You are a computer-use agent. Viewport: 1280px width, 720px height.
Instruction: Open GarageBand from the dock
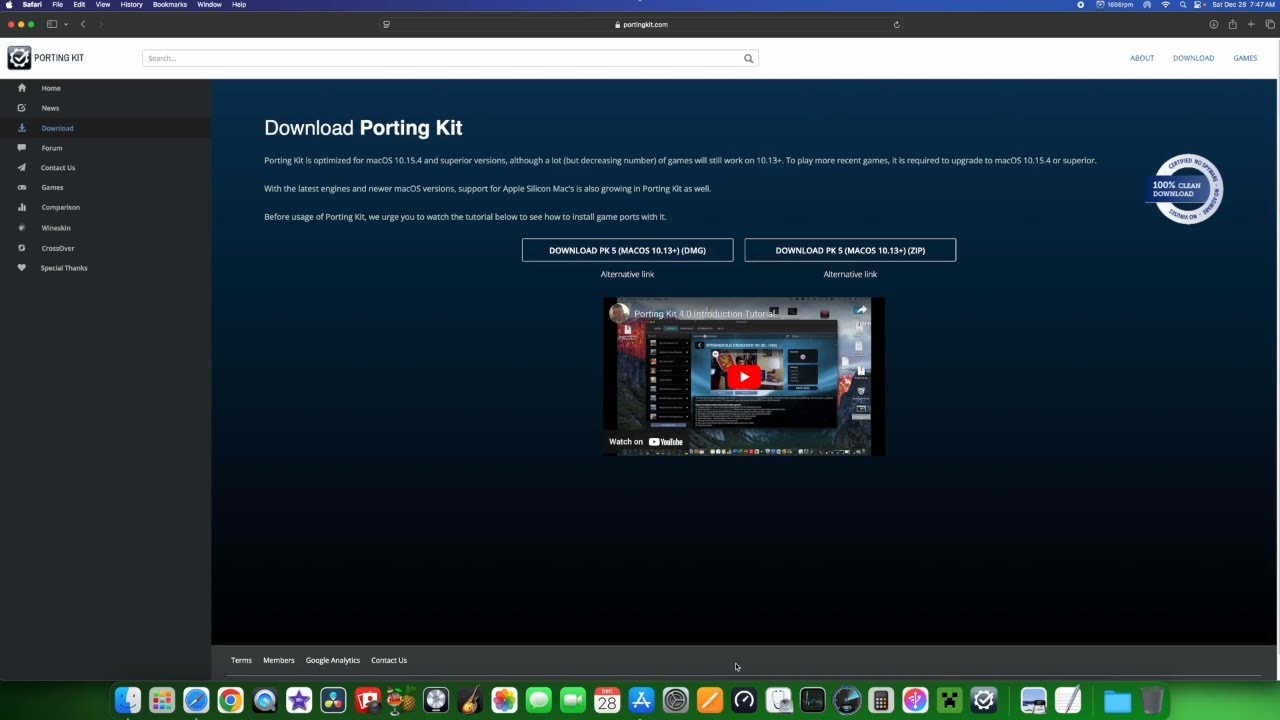tap(470, 700)
